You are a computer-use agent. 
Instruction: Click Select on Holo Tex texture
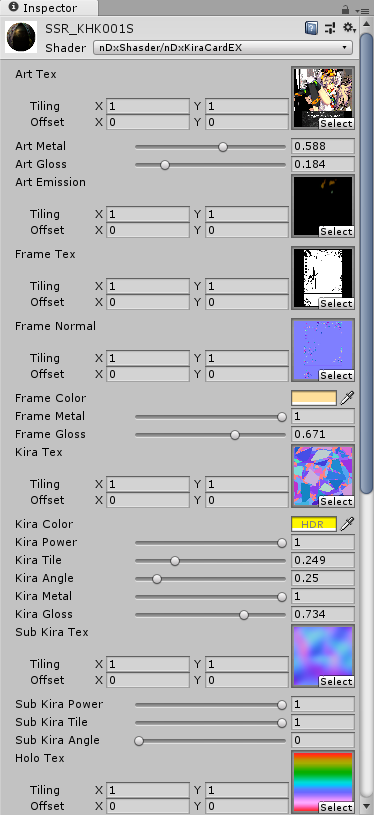(336, 808)
